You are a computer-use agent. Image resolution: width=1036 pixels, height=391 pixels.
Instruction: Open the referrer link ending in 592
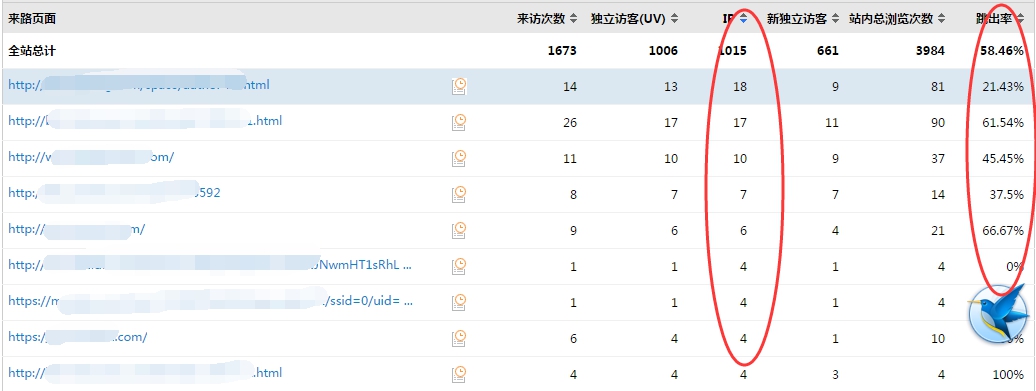click(x=114, y=193)
